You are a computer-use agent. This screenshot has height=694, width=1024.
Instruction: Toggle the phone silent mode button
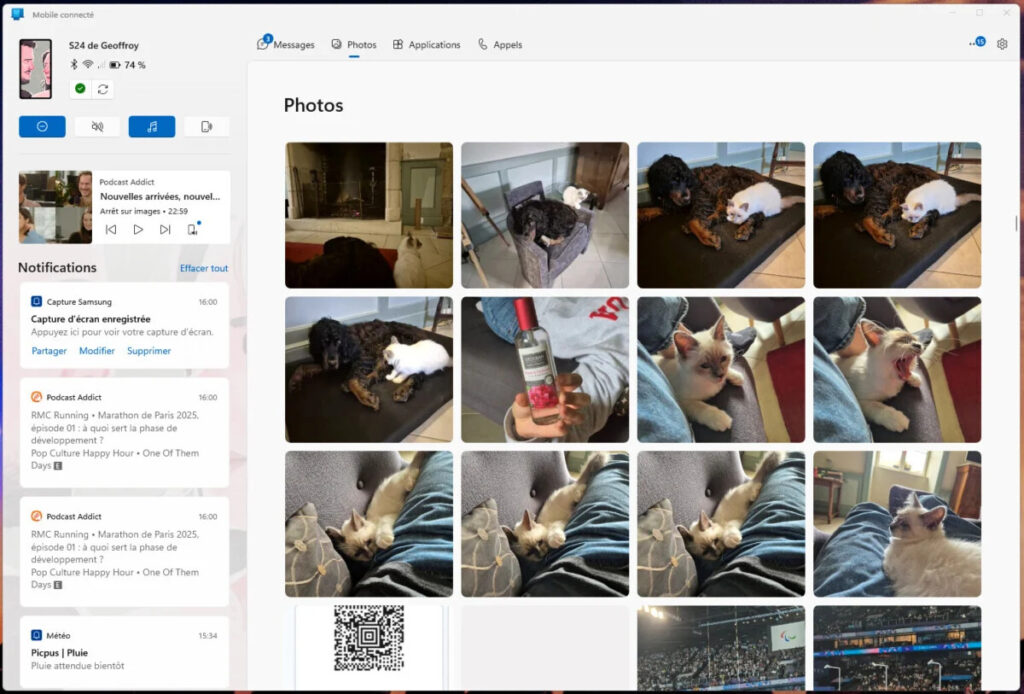(x=97, y=127)
